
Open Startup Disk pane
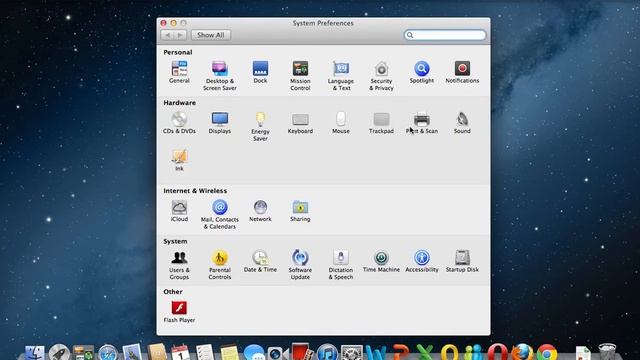(x=462, y=261)
